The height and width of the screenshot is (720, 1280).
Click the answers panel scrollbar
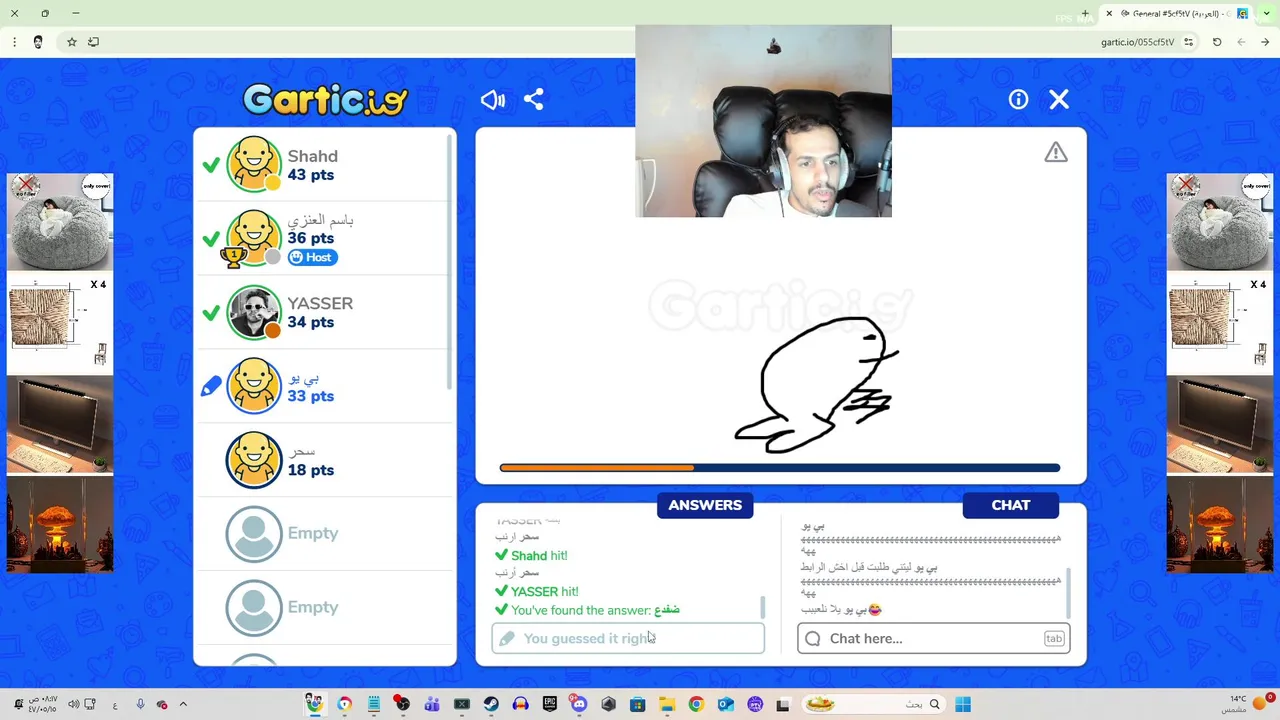[x=763, y=607]
